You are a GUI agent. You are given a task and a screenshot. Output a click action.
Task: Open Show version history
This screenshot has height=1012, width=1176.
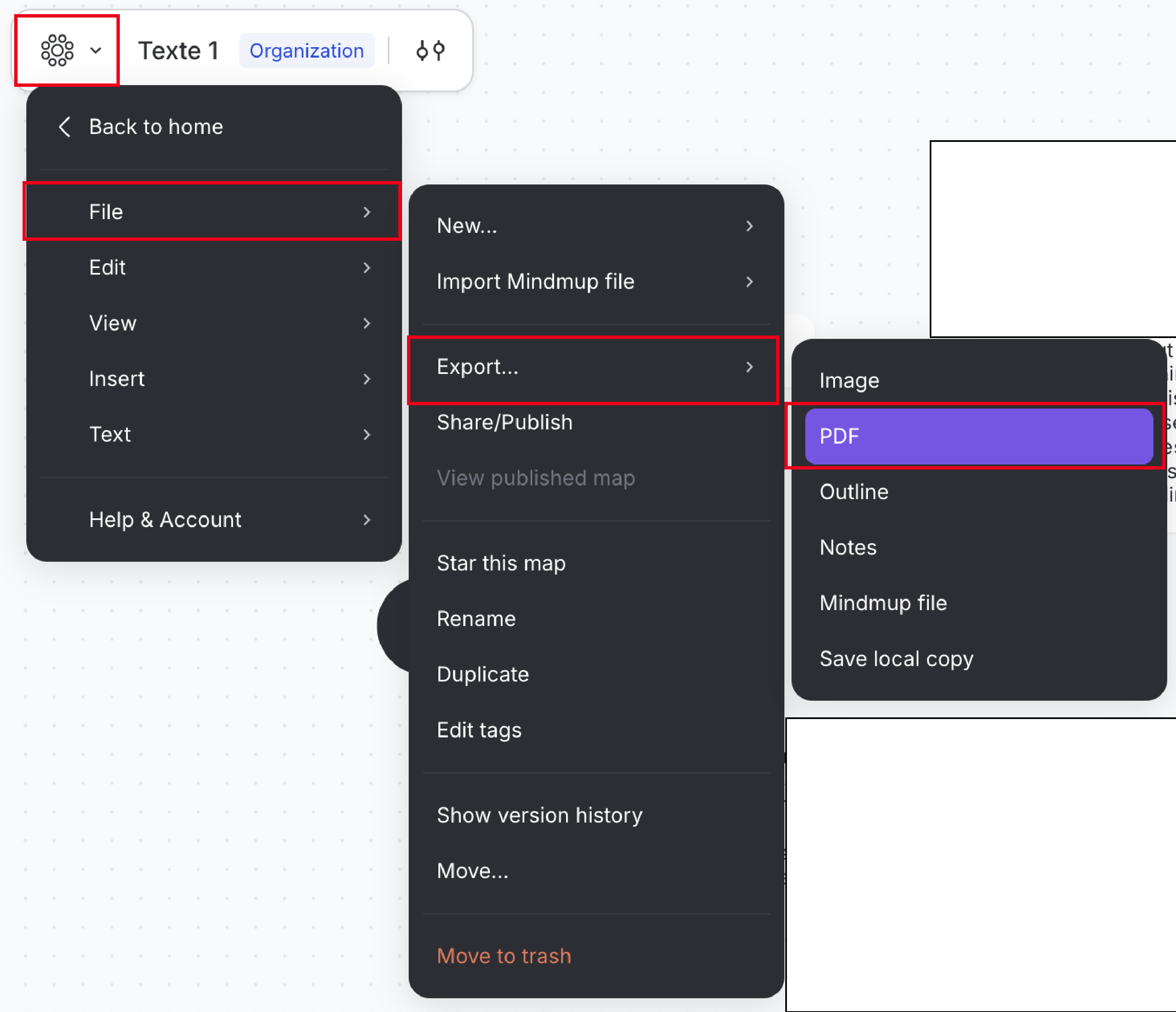539,815
